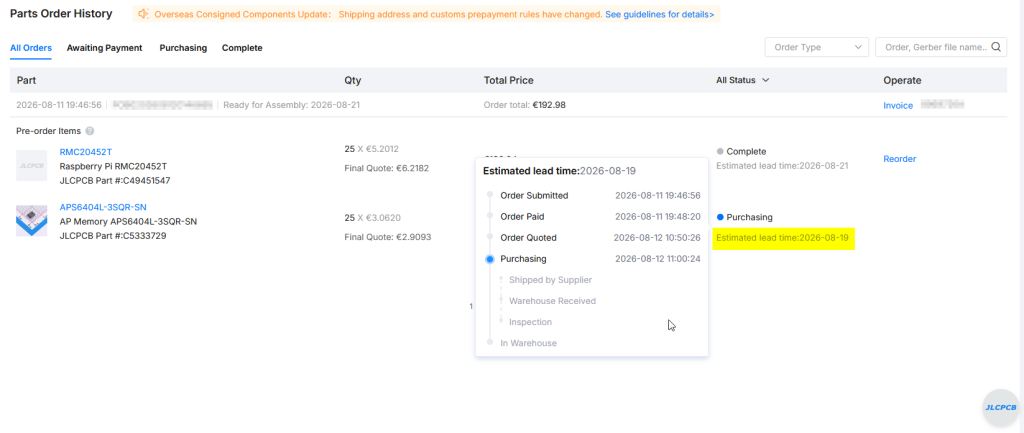Click Reorder for RMC20452T
Image resolution: width=1024 pixels, height=433 pixels.
900,159
